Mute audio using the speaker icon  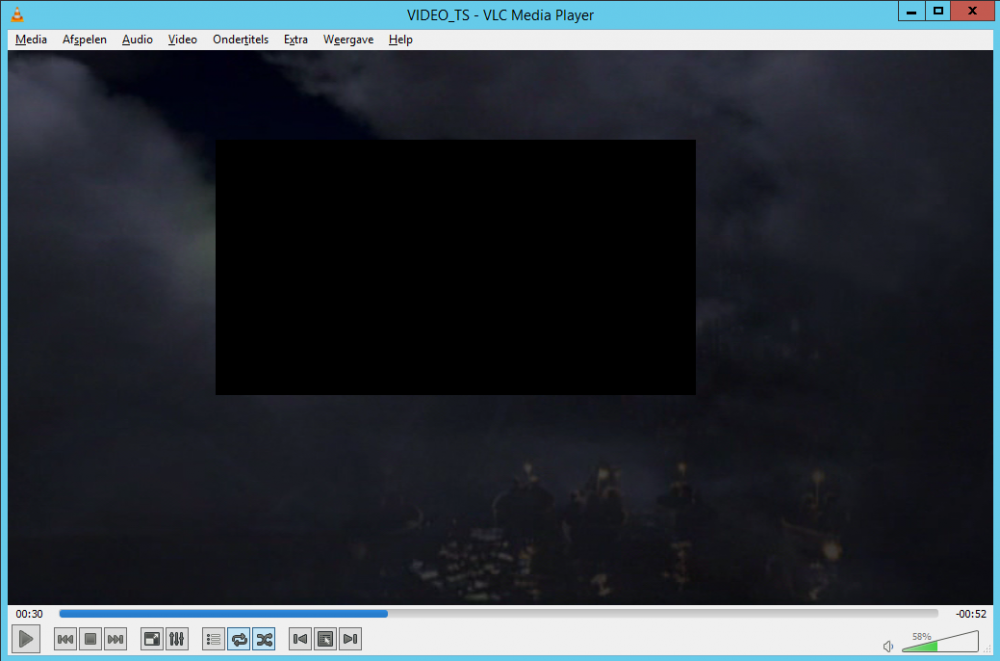coord(888,646)
